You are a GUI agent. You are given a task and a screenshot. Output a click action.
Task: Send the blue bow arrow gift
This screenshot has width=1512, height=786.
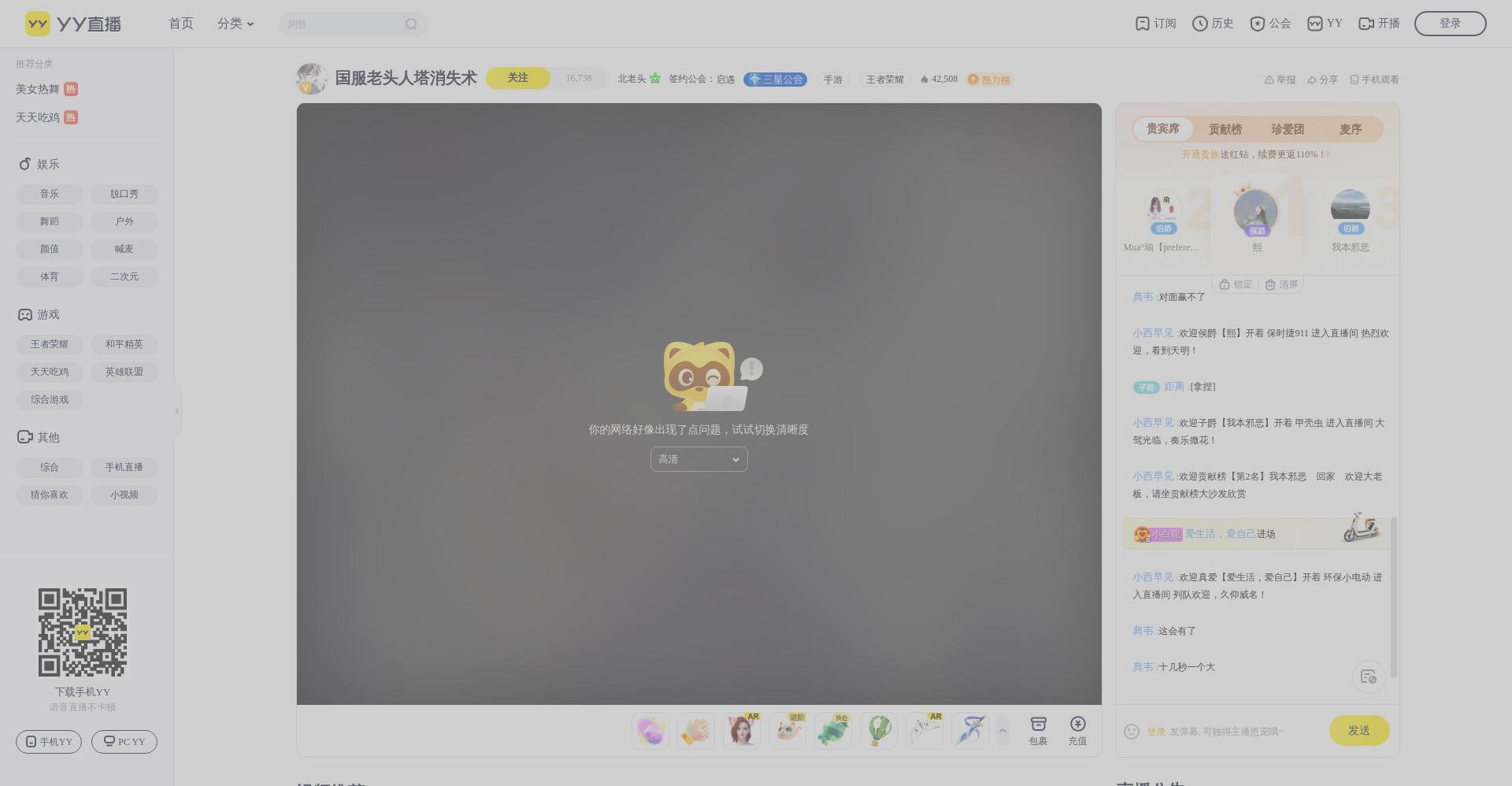tap(970, 731)
